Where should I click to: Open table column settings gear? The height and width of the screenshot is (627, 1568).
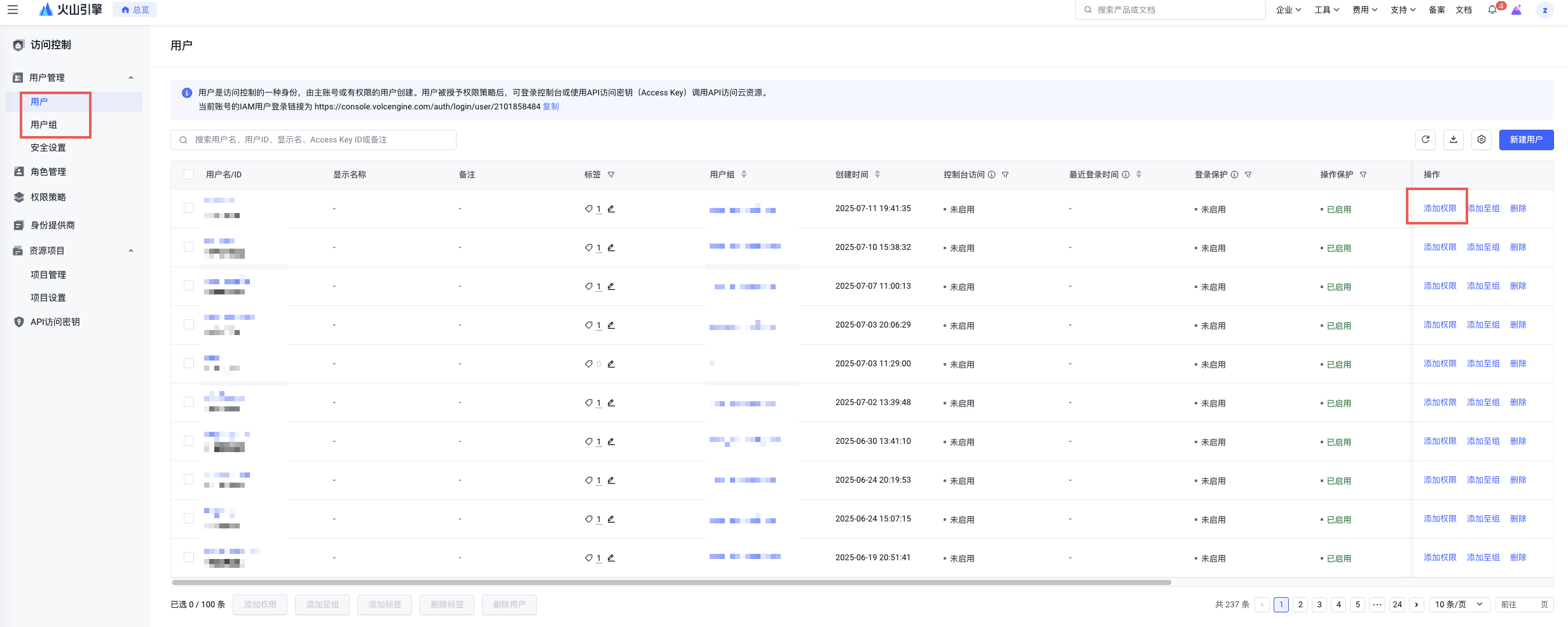[x=1482, y=140]
